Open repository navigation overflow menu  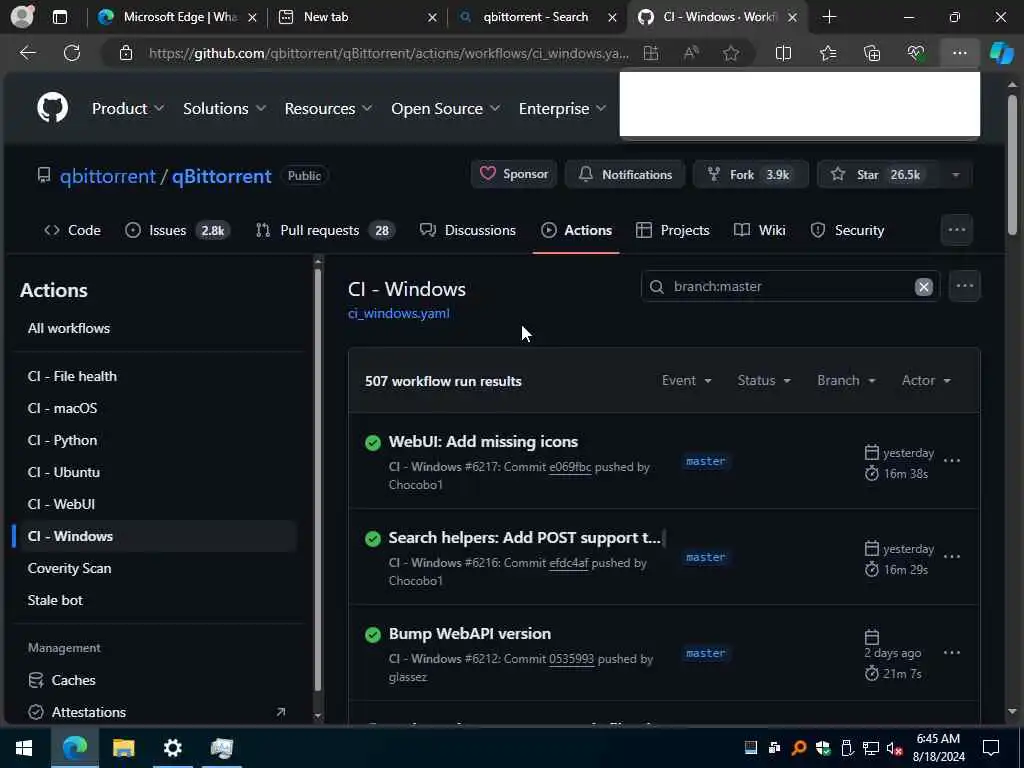[x=957, y=230]
